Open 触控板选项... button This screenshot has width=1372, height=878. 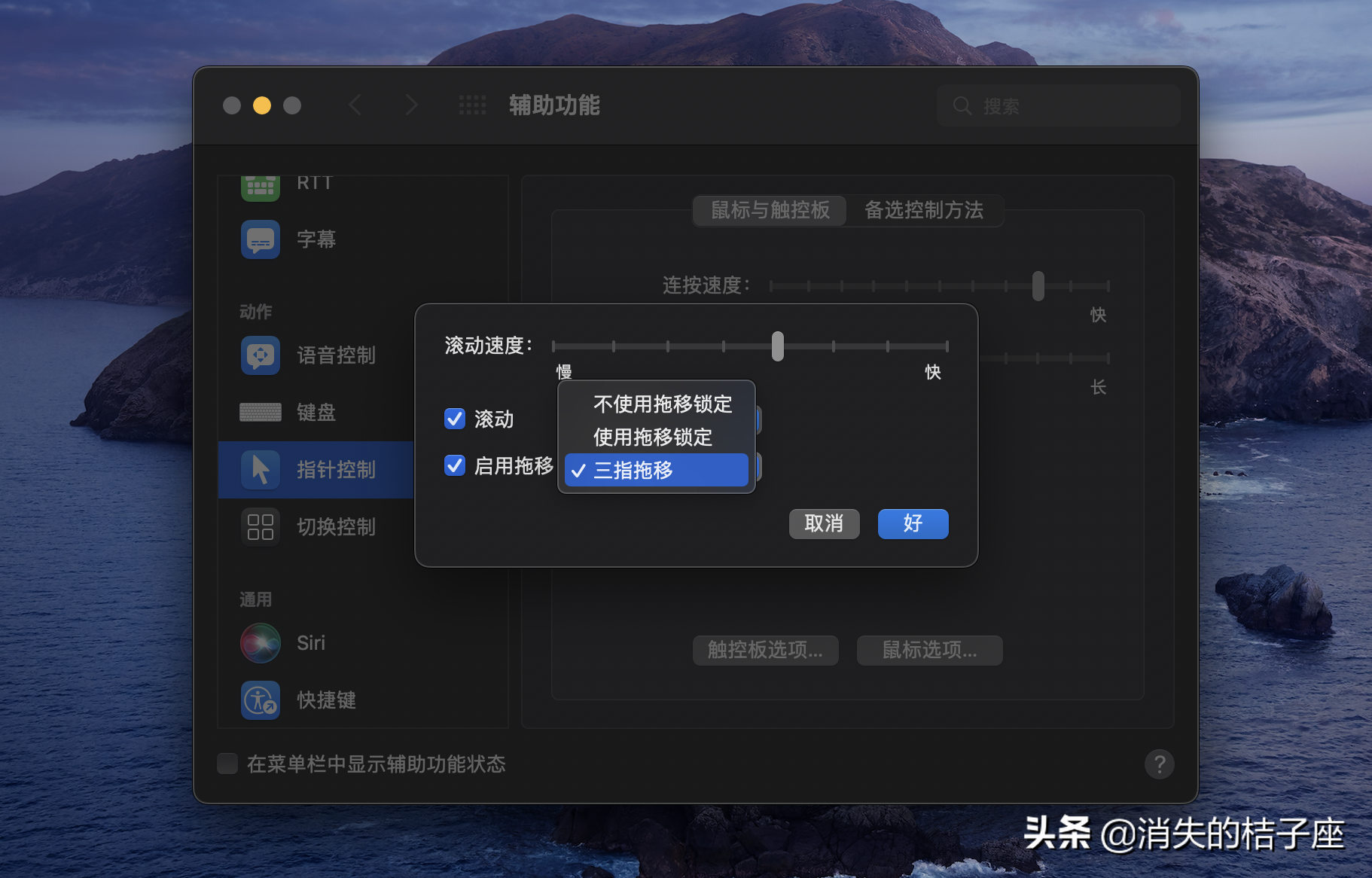765,650
